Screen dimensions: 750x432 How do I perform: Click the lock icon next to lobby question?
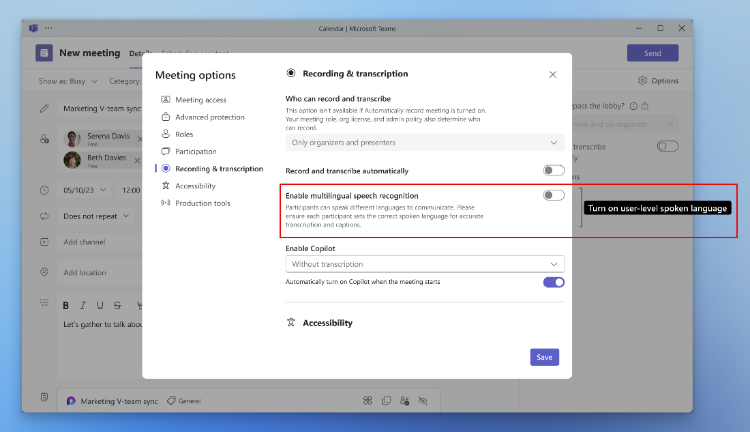pyautogui.click(x=645, y=106)
